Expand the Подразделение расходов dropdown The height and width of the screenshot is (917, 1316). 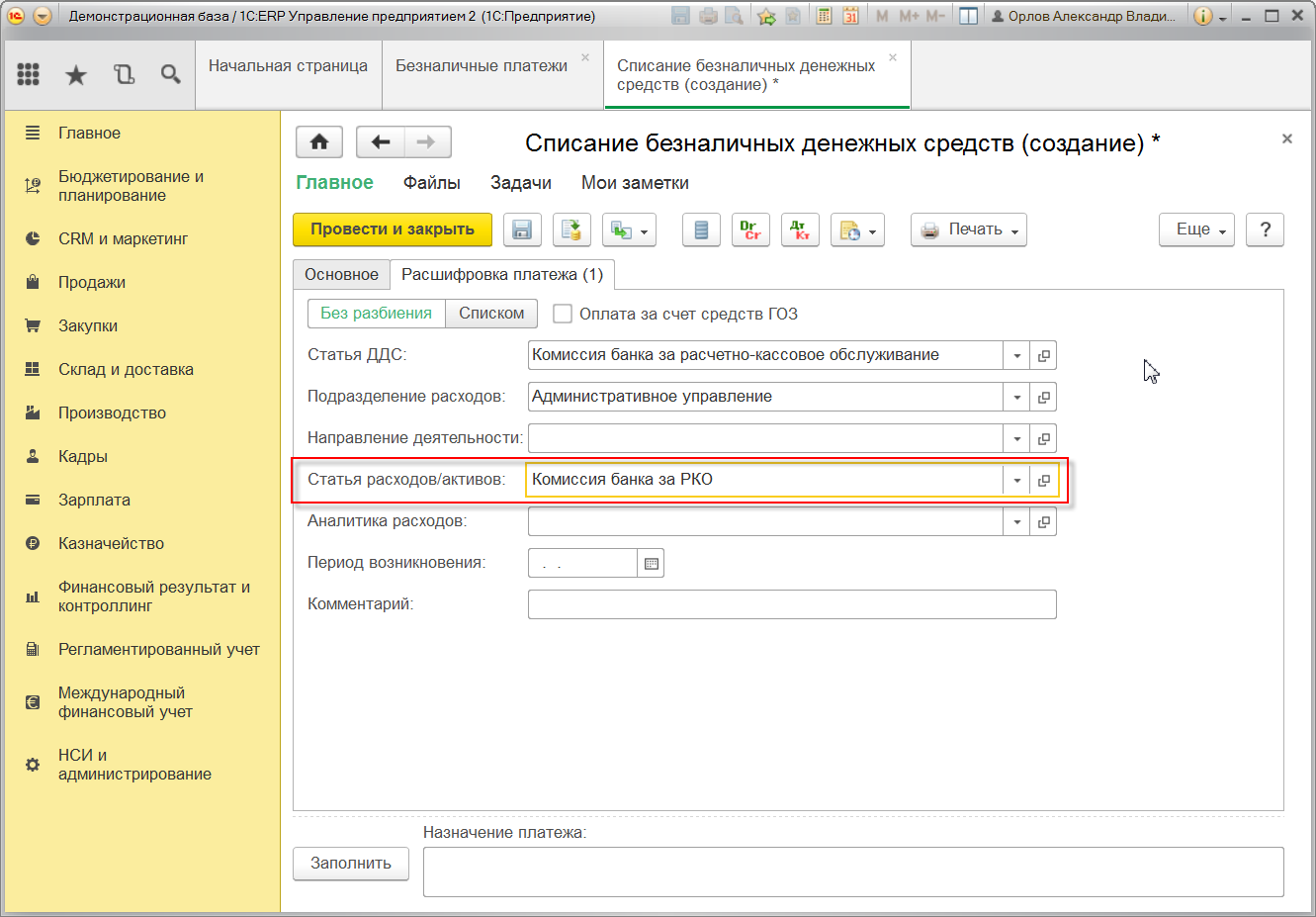pyautogui.click(x=1016, y=397)
